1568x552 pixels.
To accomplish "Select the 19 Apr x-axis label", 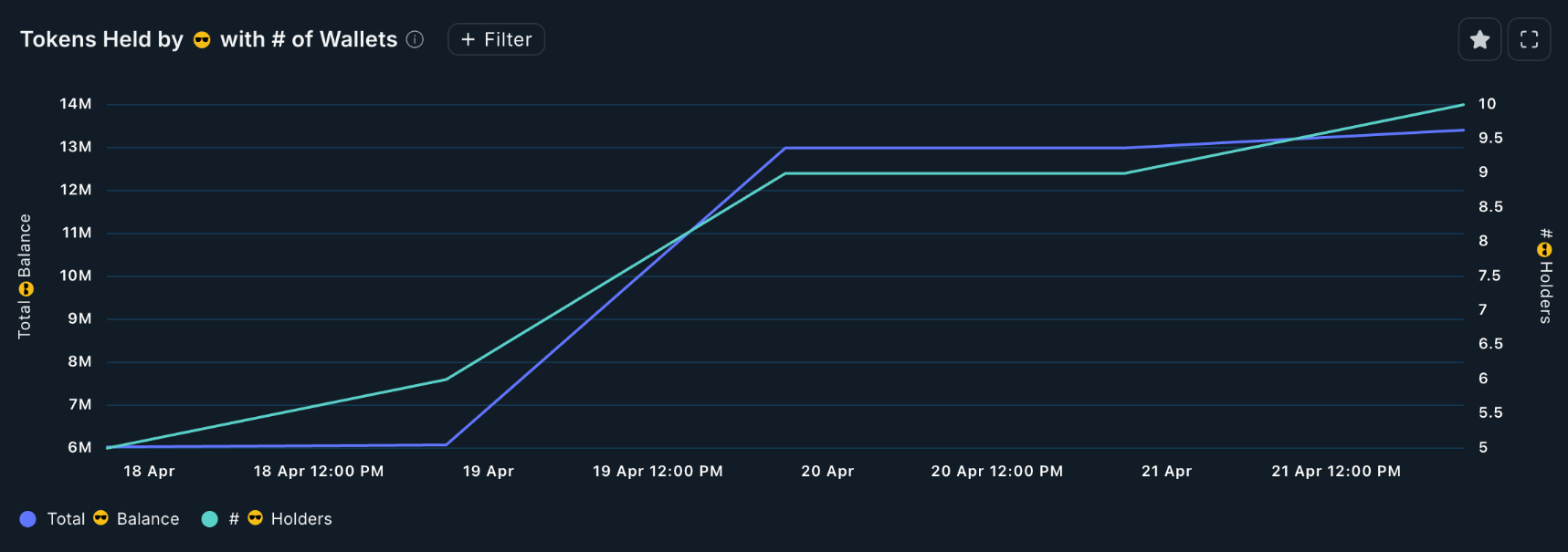I will point(488,471).
